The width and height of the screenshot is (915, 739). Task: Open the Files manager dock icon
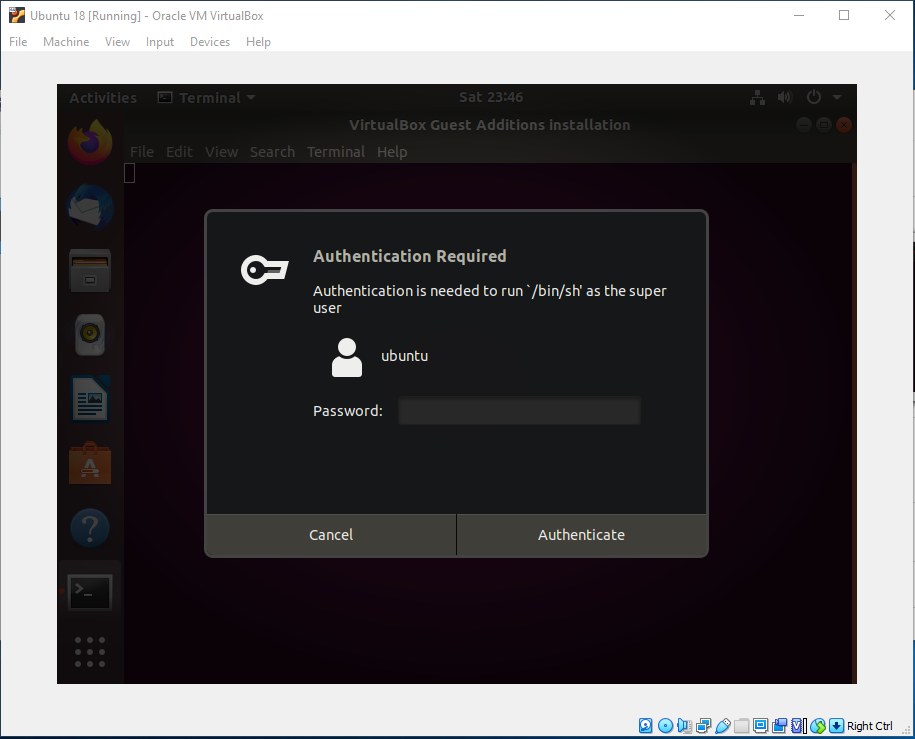tap(90, 271)
